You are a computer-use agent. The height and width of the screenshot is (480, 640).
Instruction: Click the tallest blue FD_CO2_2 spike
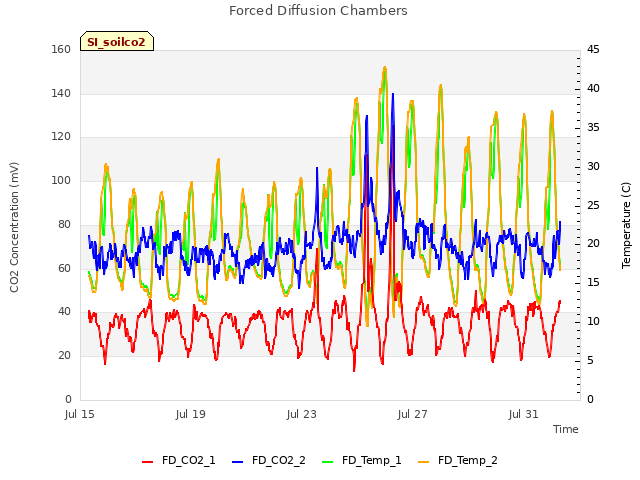click(393, 95)
